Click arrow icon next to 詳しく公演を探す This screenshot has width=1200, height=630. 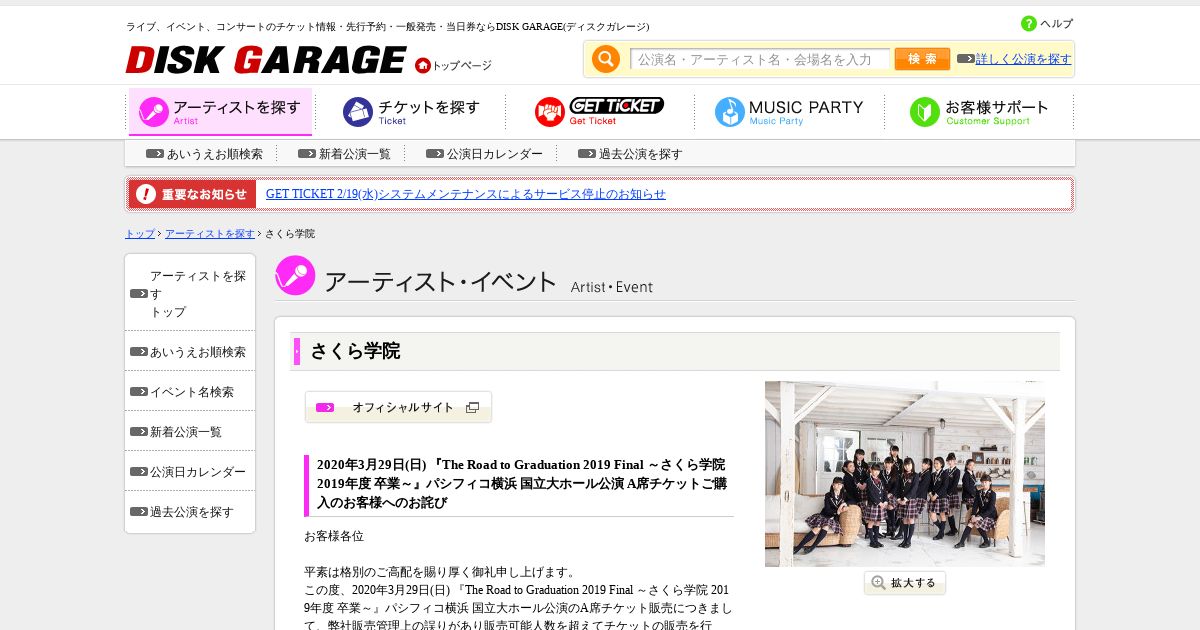coord(965,59)
